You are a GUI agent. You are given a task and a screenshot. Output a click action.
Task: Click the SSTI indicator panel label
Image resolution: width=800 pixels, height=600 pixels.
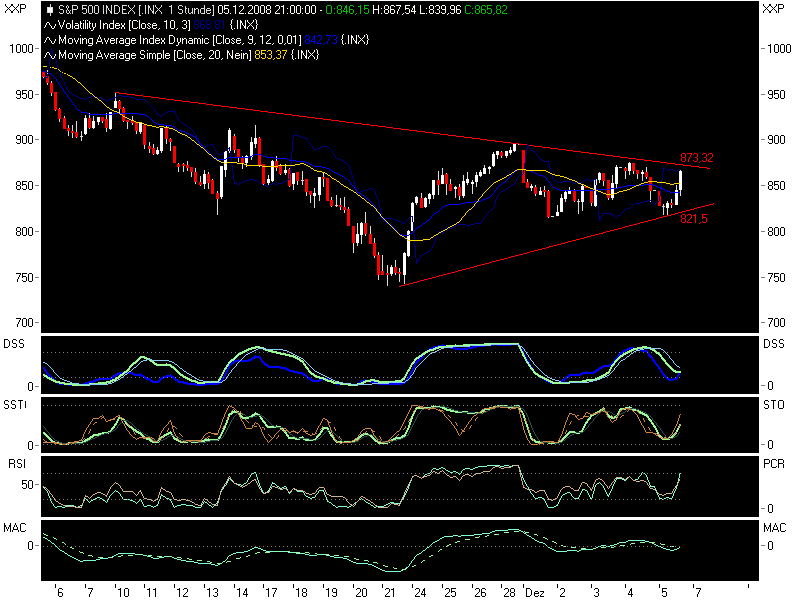(15, 405)
